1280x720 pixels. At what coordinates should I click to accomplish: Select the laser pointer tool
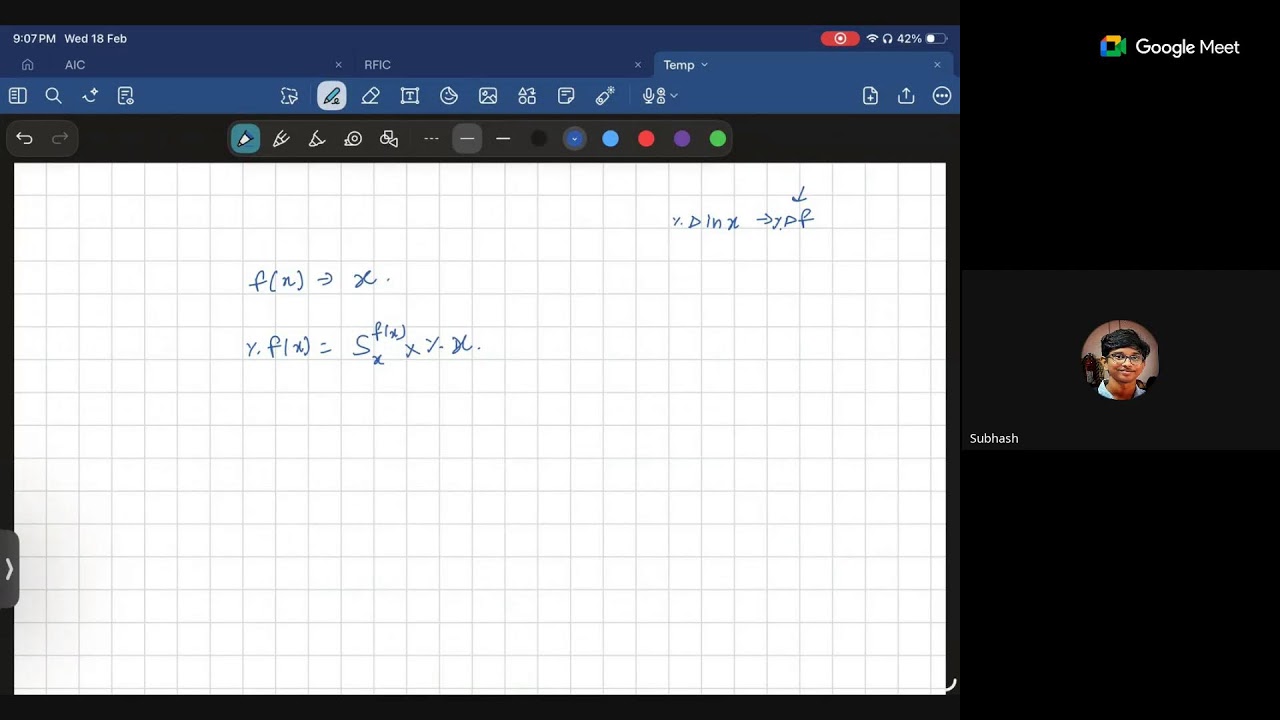[605, 96]
